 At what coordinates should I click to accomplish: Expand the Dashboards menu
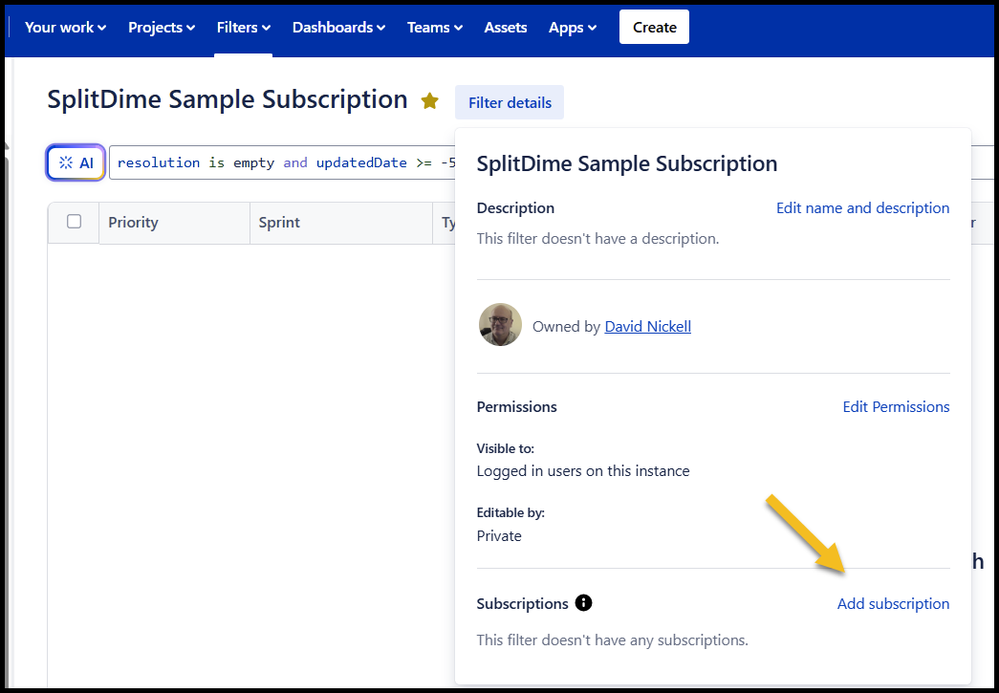pos(338,27)
